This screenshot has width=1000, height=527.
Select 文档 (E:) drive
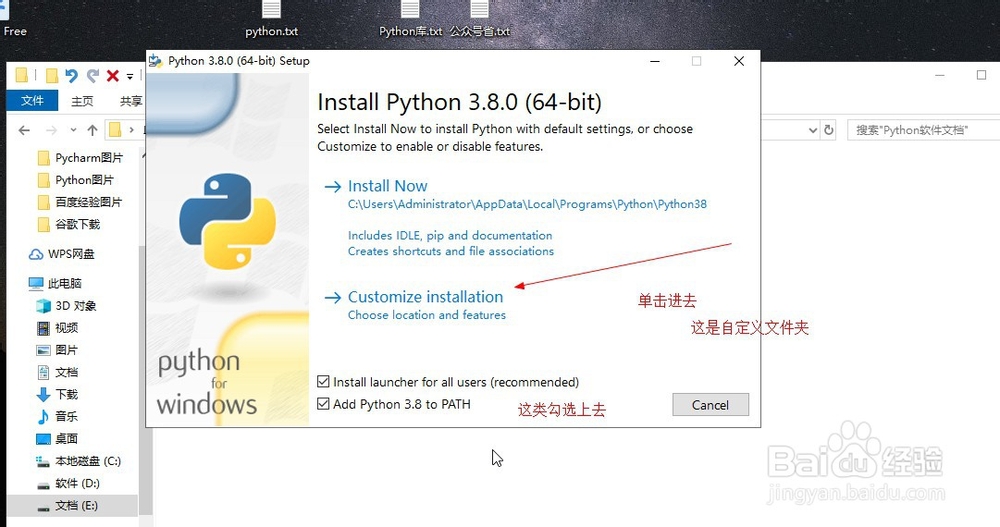[72, 506]
